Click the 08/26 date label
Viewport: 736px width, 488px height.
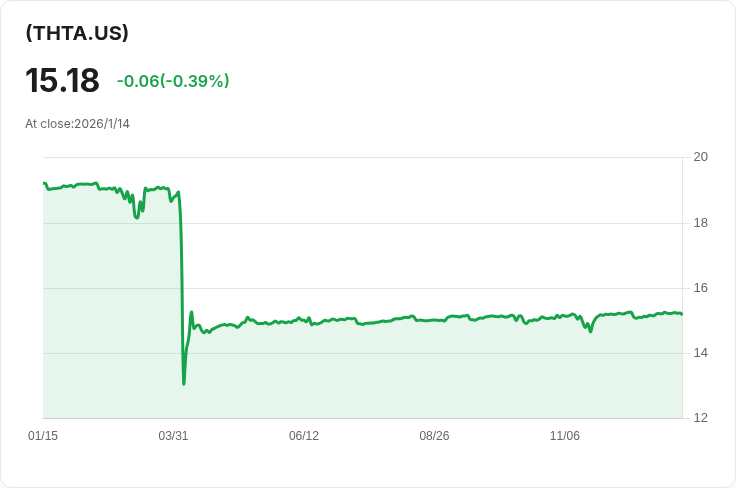click(434, 436)
